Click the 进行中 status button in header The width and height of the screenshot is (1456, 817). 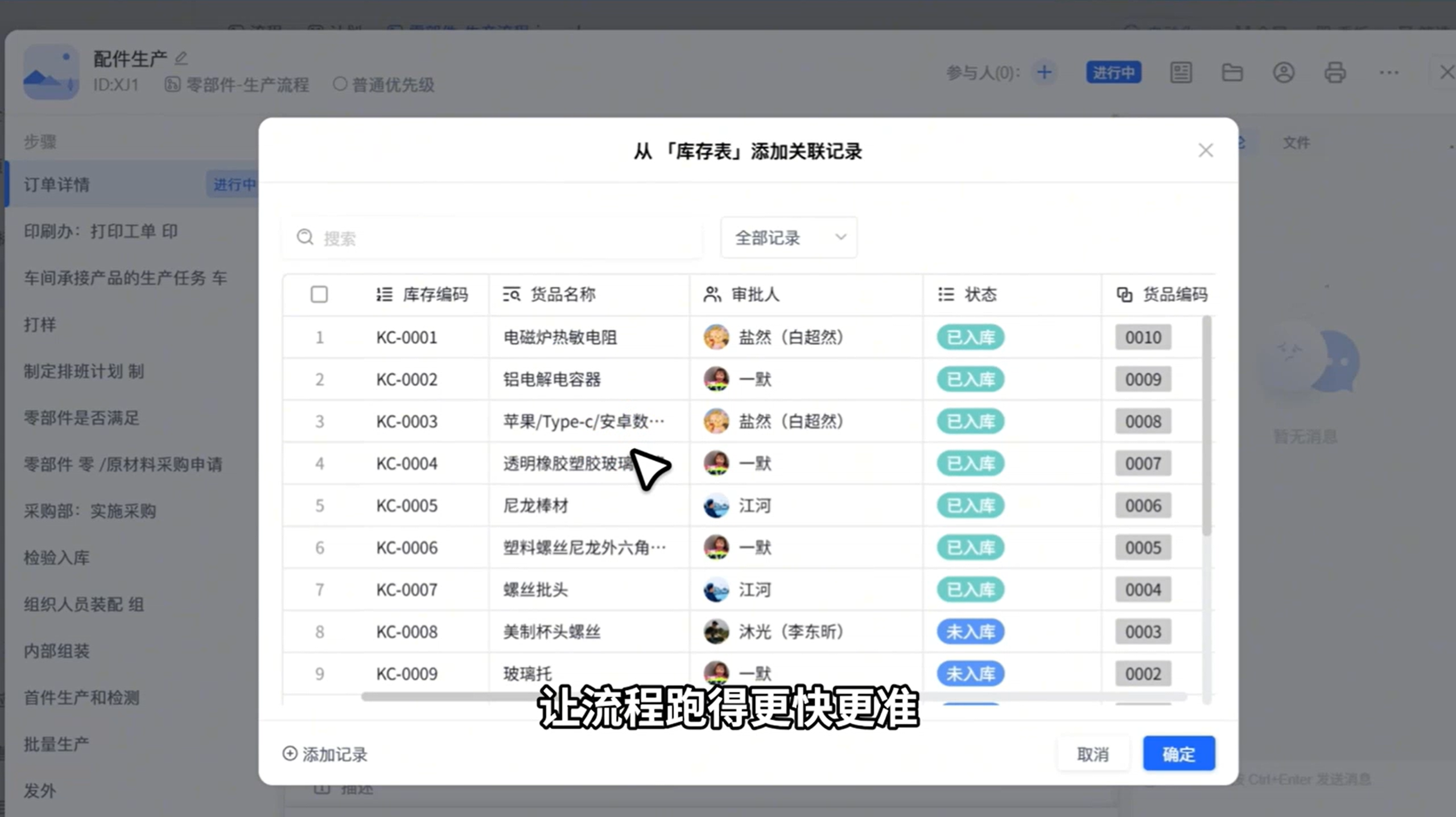[x=1113, y=72]
